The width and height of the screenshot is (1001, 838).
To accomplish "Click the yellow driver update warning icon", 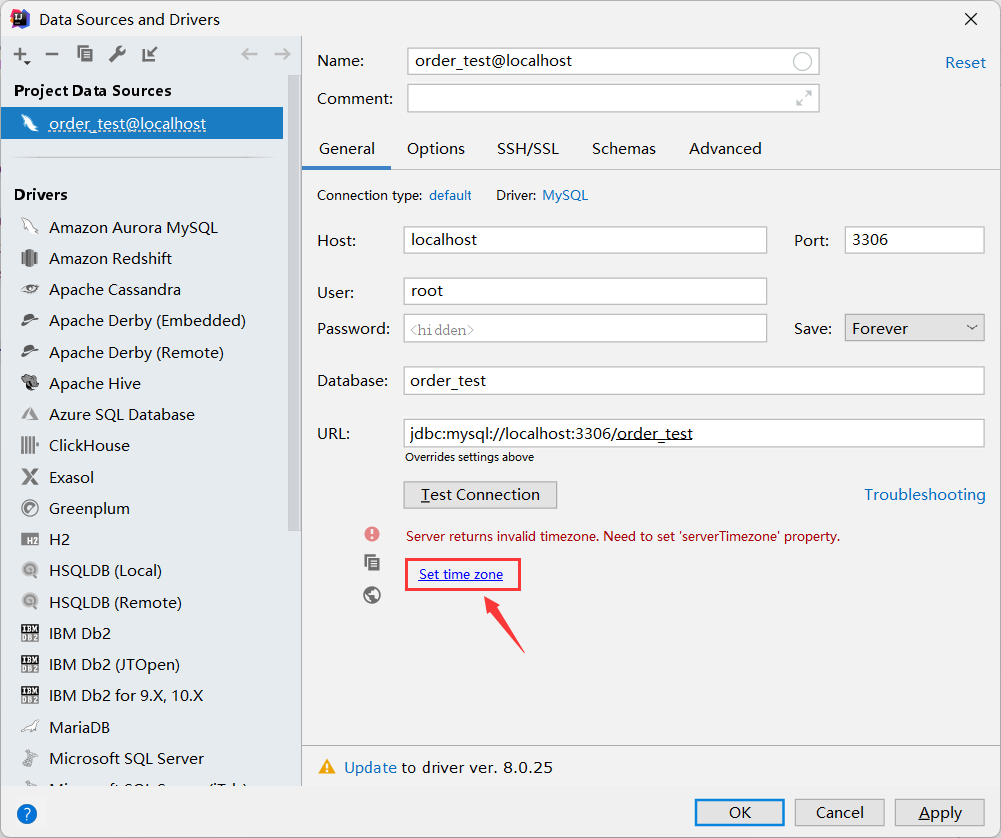I will coord(327,767).
